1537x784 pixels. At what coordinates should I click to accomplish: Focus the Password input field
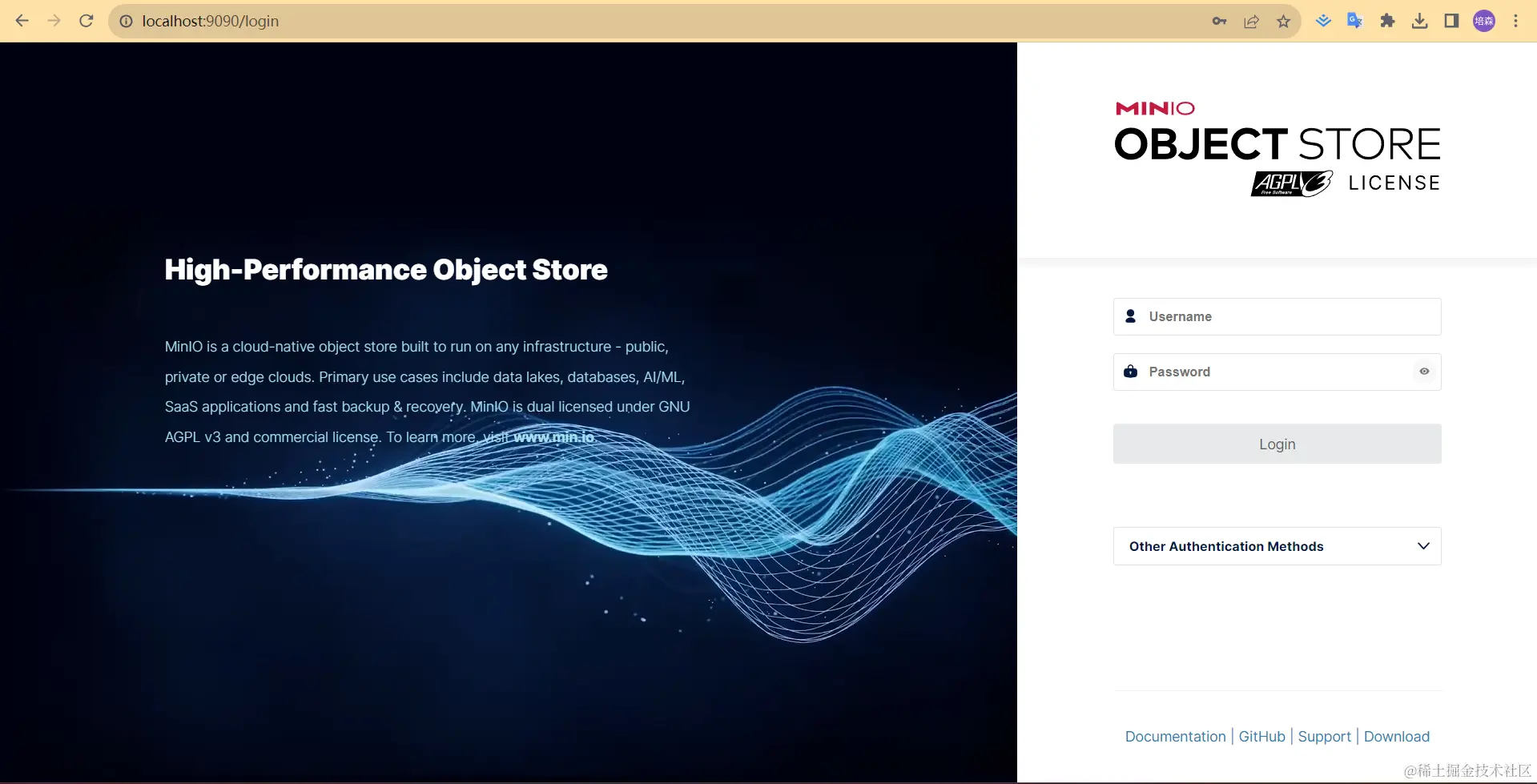1277,372
